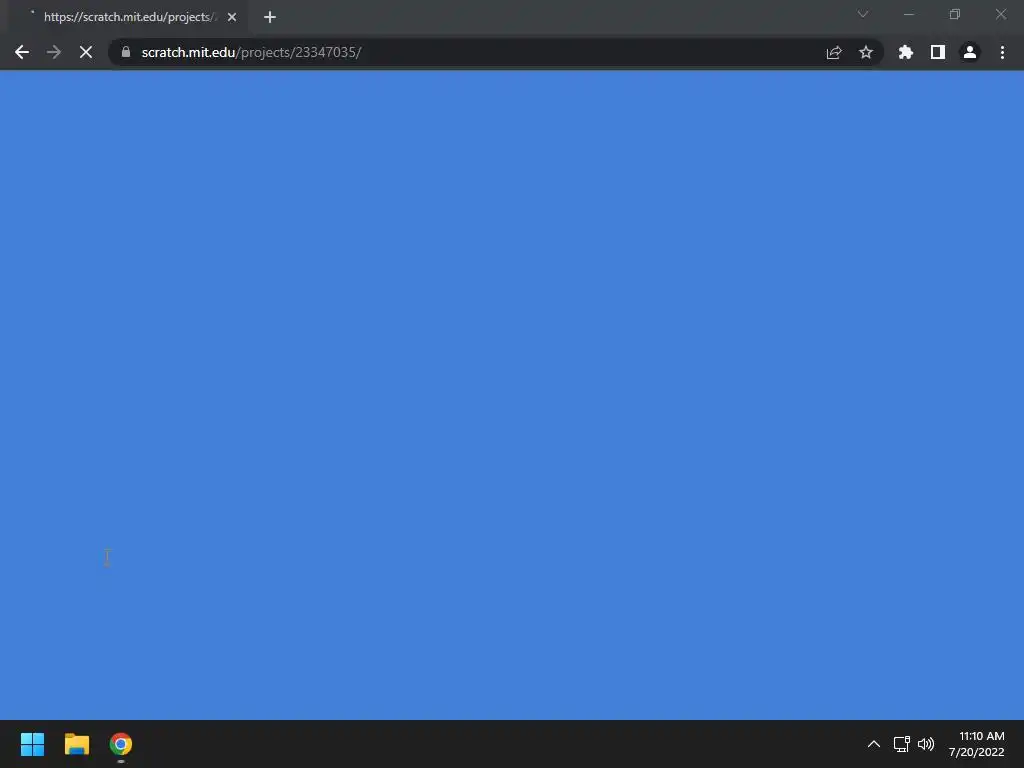Open the Extensions puzzle icon
The height and width of the screenshot is (768, 1024).
click(906, 52)
